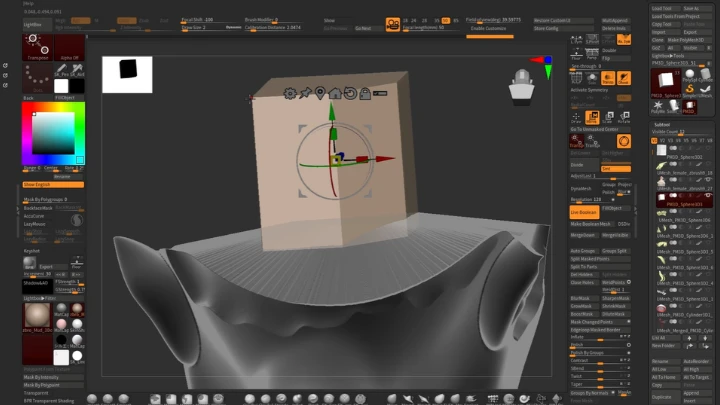Click the gizmo reset orientation arrow icon
Viewport: 720px width, 405px height.
[x=350, y=93]
